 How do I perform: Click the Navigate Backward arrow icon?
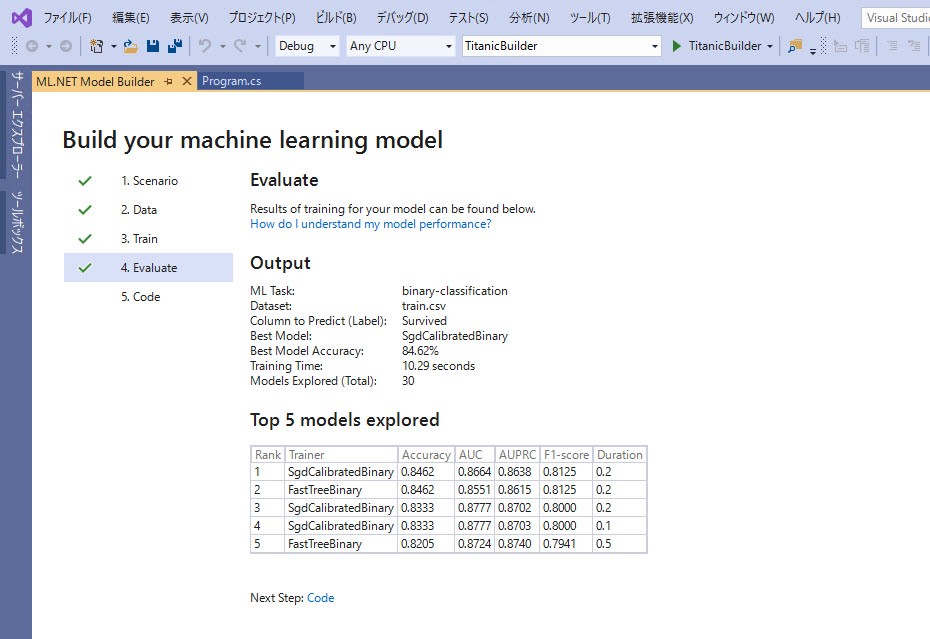pyautogui.click(x=32, y=46)
